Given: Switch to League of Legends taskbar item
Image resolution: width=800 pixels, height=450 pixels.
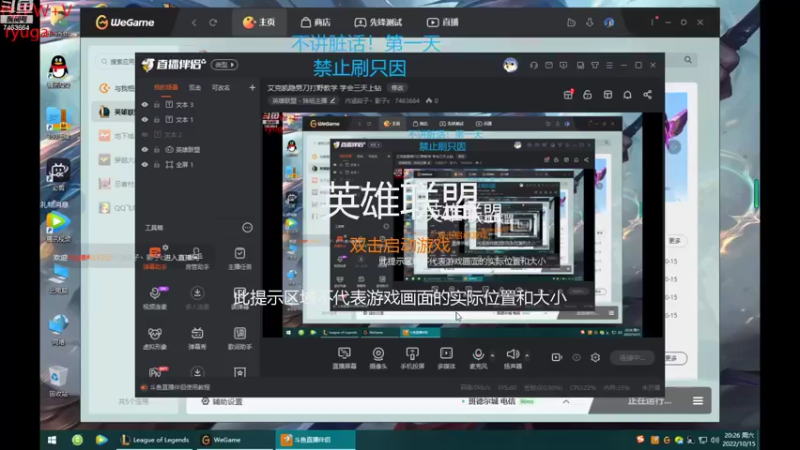Looking at the screenshot, I should click(155, 440).
